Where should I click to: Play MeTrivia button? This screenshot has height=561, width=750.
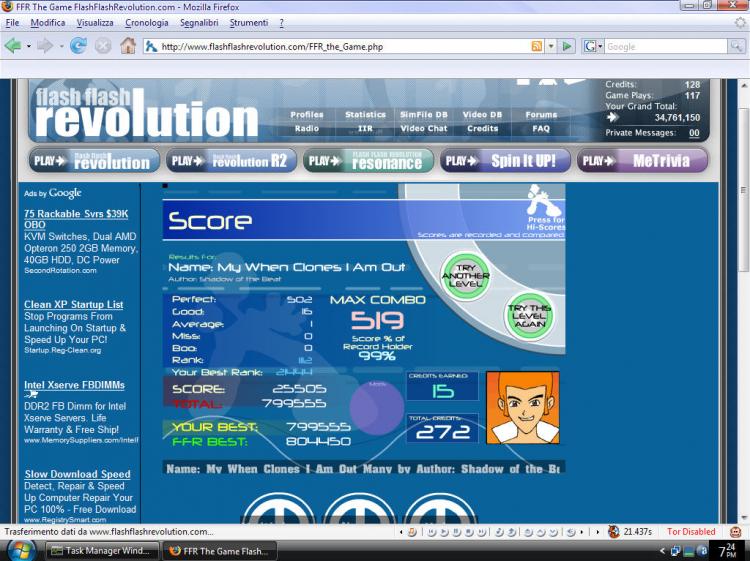tap(642, 161)
